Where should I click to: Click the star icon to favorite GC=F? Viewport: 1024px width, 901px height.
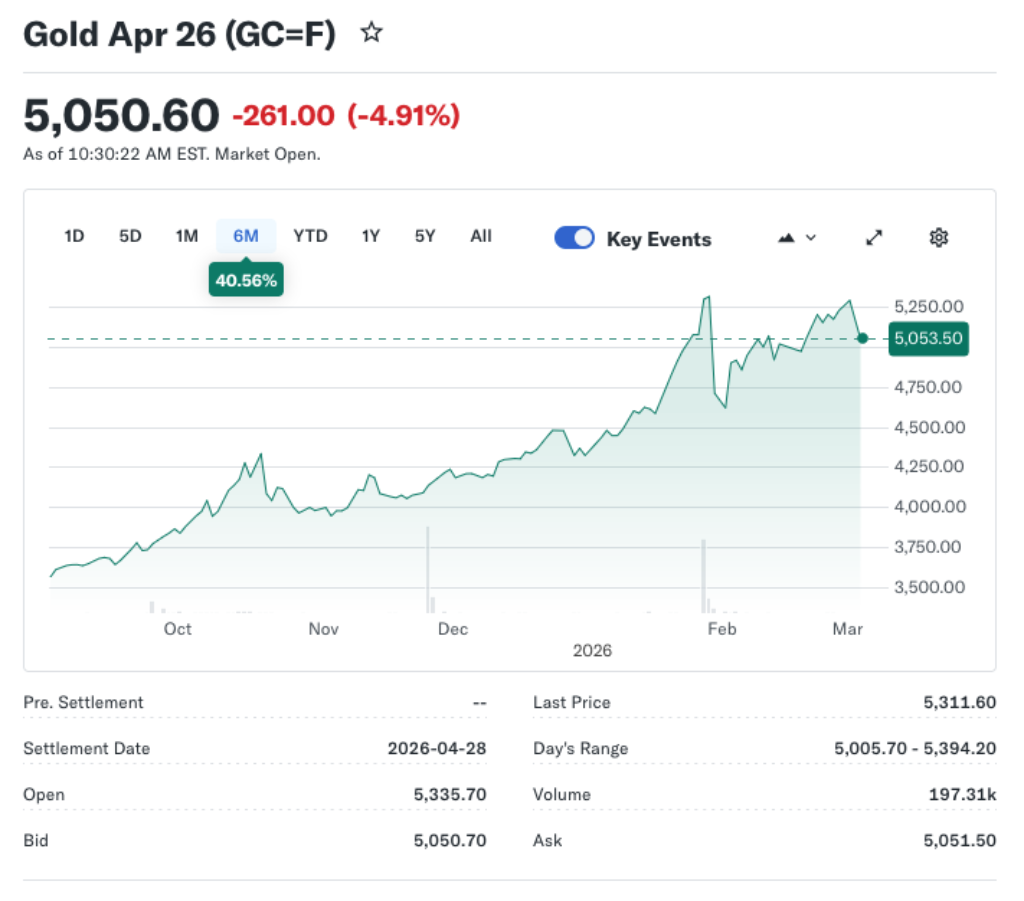pos(371,32)
